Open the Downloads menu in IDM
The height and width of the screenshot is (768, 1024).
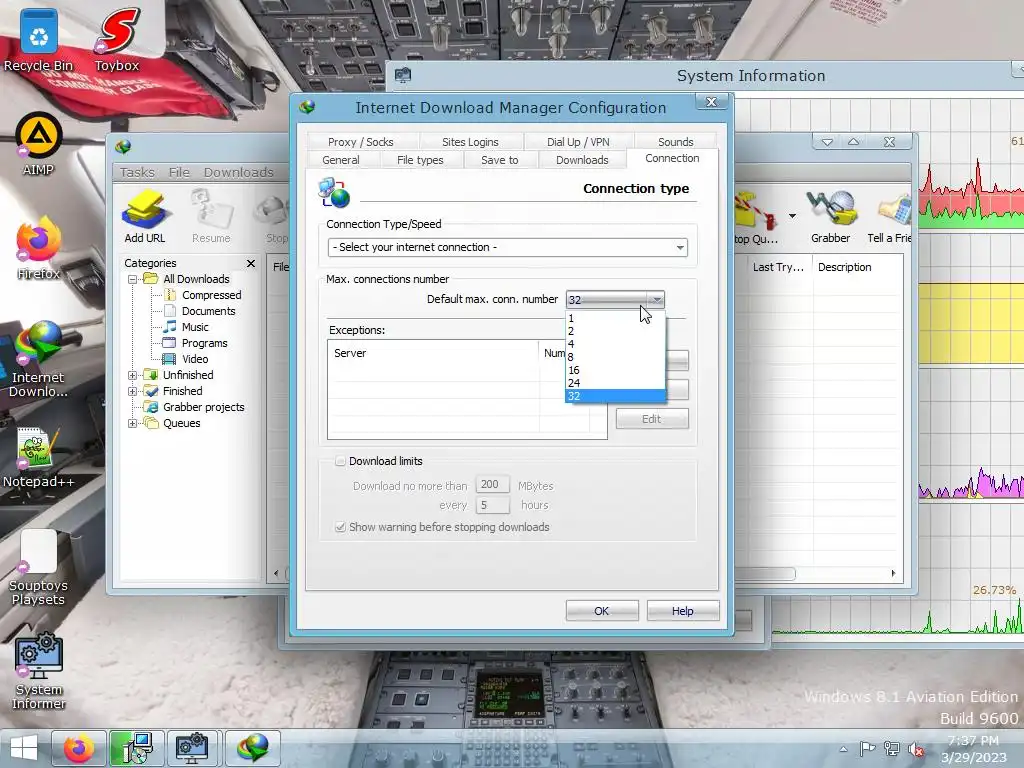tap(238, 172)
